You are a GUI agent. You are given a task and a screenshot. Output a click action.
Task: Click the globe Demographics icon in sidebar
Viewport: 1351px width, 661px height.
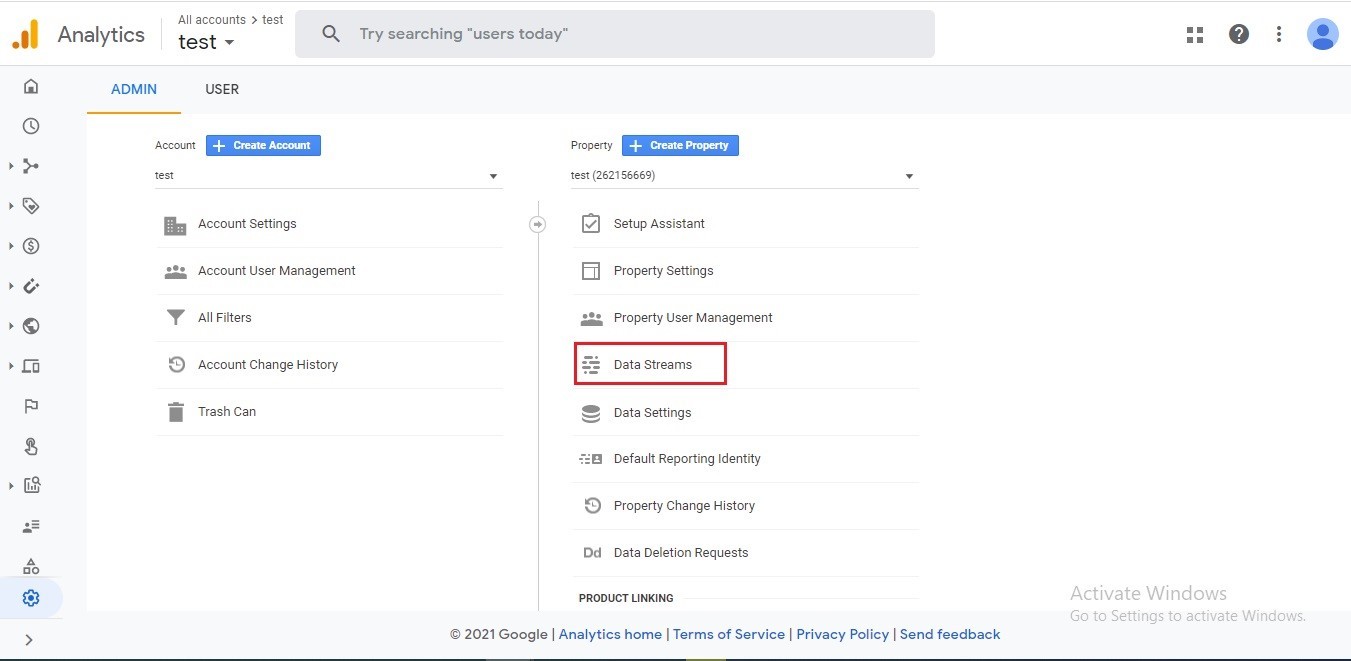(x=31, y=326)
